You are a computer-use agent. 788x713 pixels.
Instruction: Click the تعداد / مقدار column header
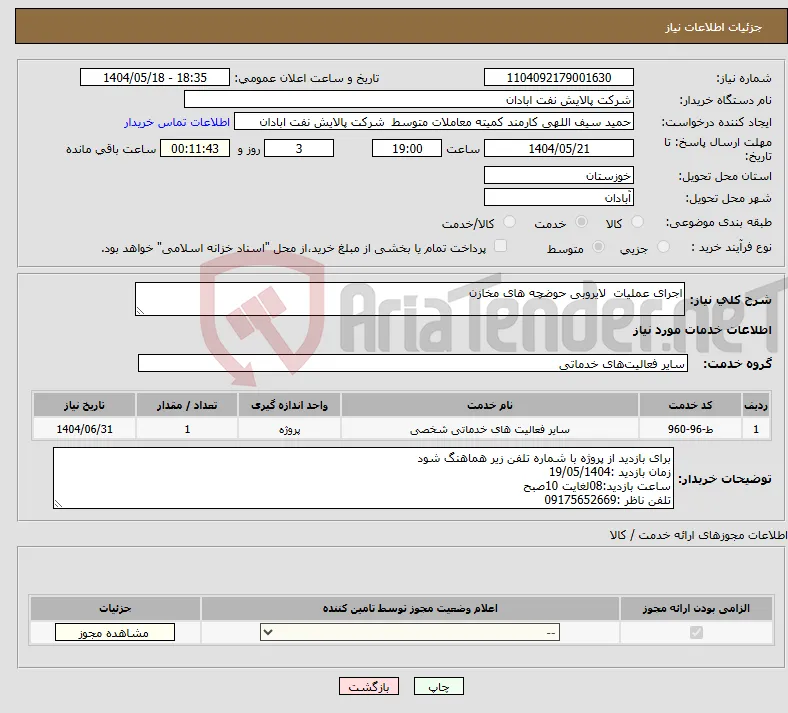point(187,405)
